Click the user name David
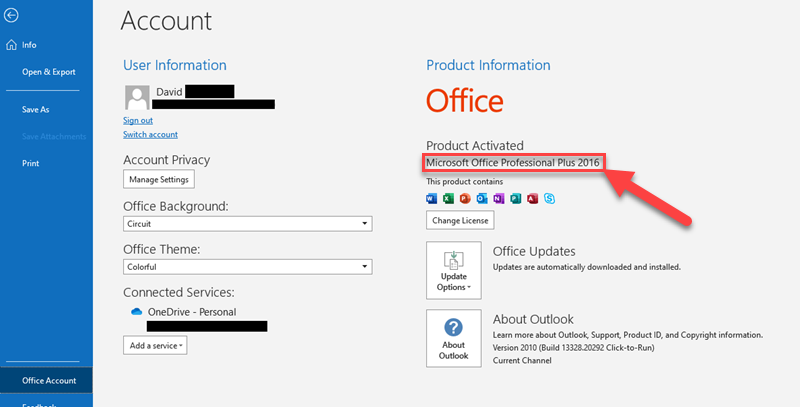 point(168,92)
